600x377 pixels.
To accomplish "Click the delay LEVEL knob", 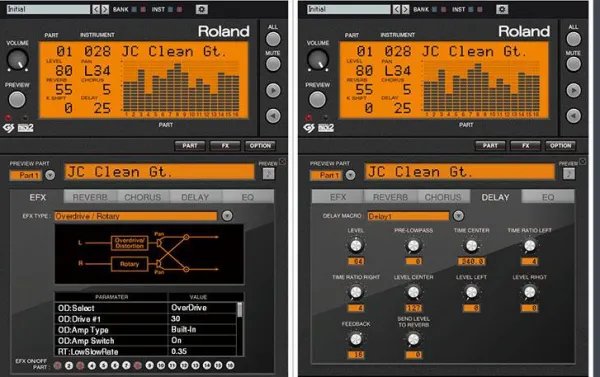I will [356, 245].
